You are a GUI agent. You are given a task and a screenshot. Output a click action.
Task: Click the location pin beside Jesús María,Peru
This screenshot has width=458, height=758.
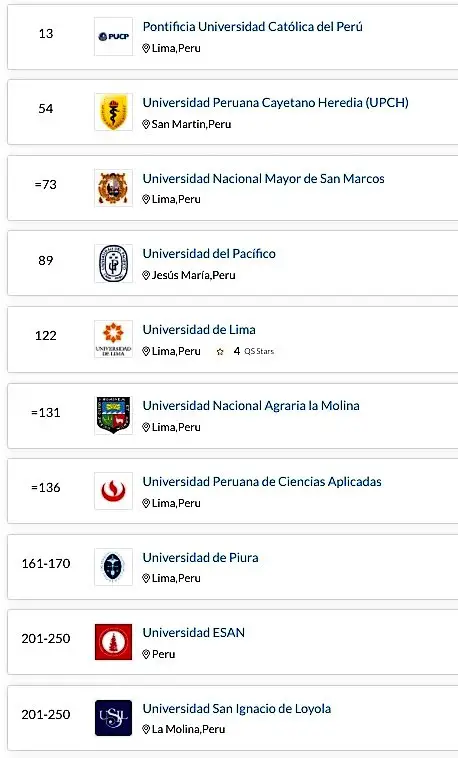pyautogui.click(x=146, y=276)
